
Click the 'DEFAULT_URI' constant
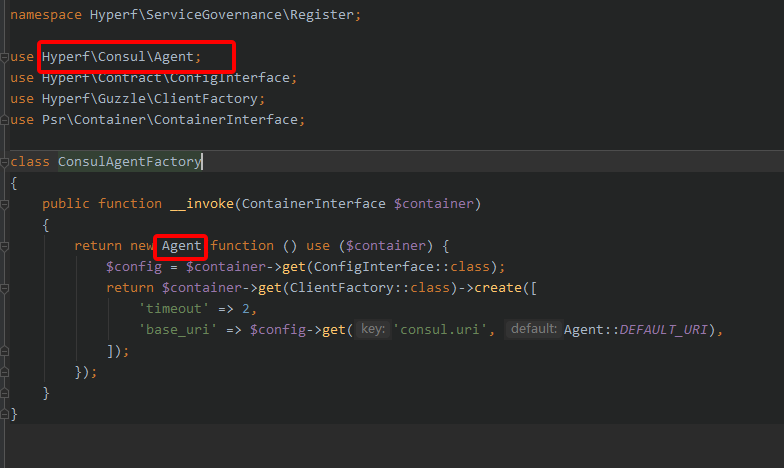(x=664, y=330)
